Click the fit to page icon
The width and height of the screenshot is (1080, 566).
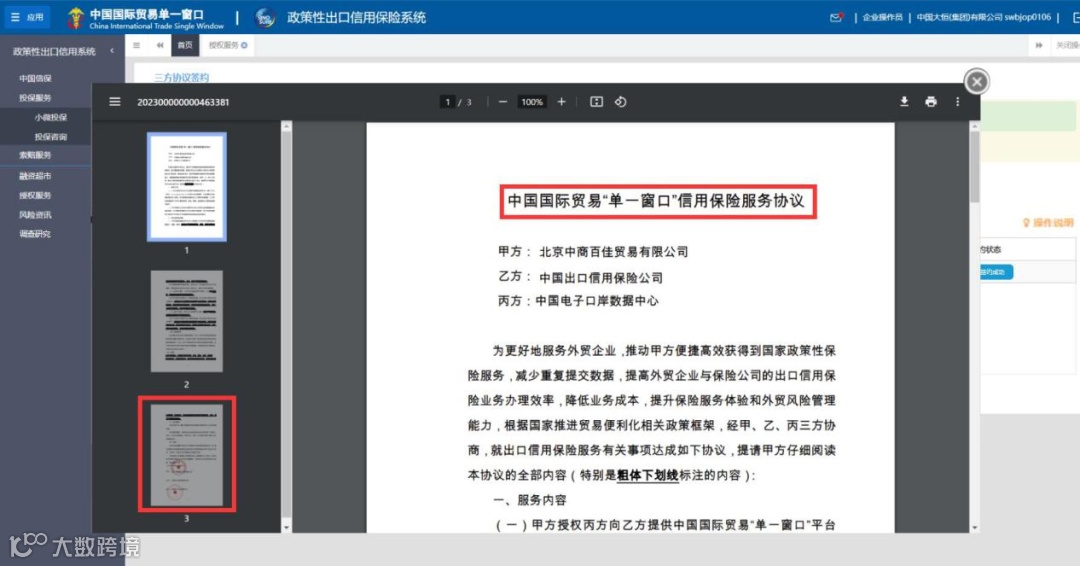click(596, 102)
